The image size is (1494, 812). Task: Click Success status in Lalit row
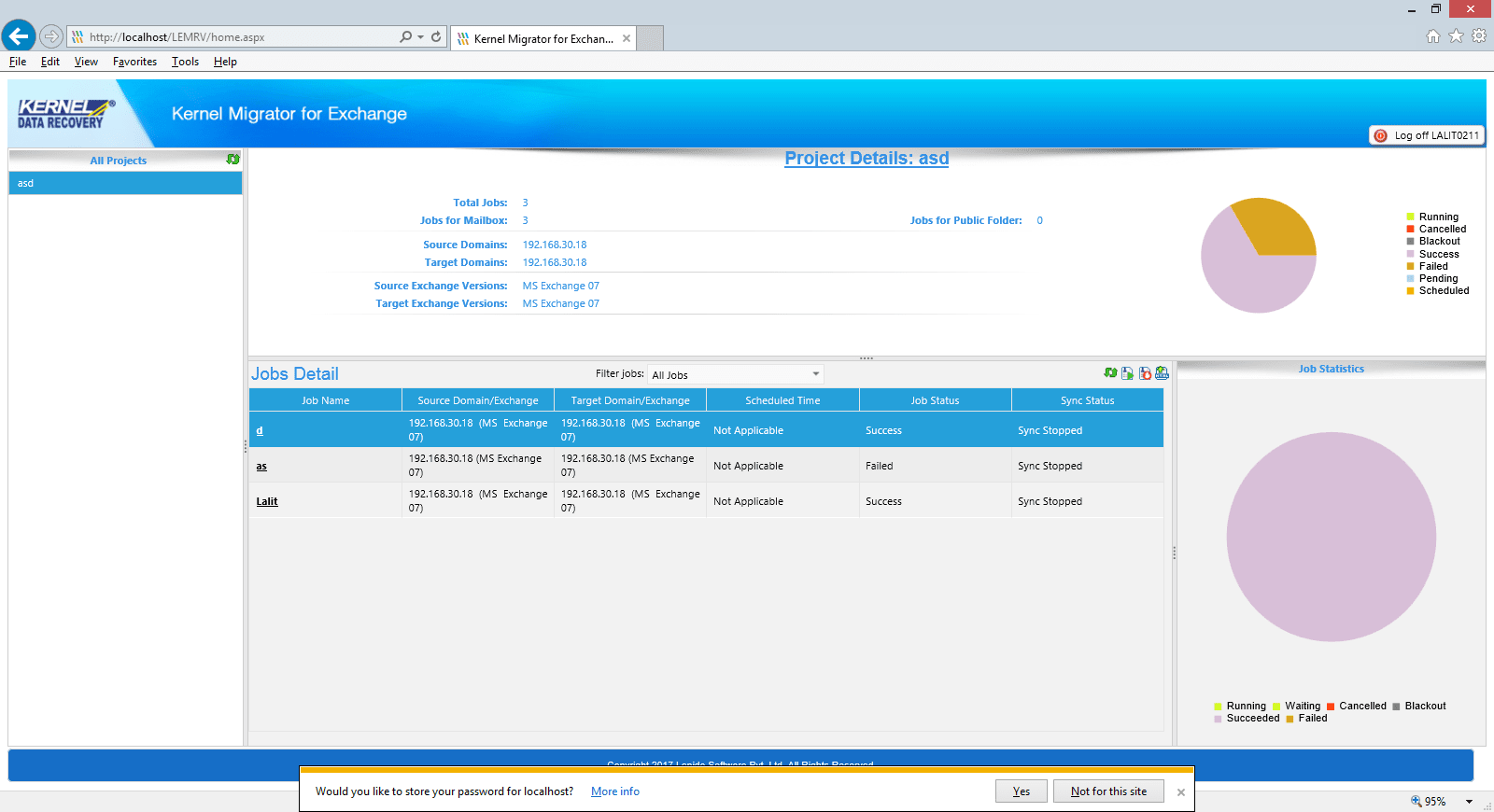tap(883, 501)
